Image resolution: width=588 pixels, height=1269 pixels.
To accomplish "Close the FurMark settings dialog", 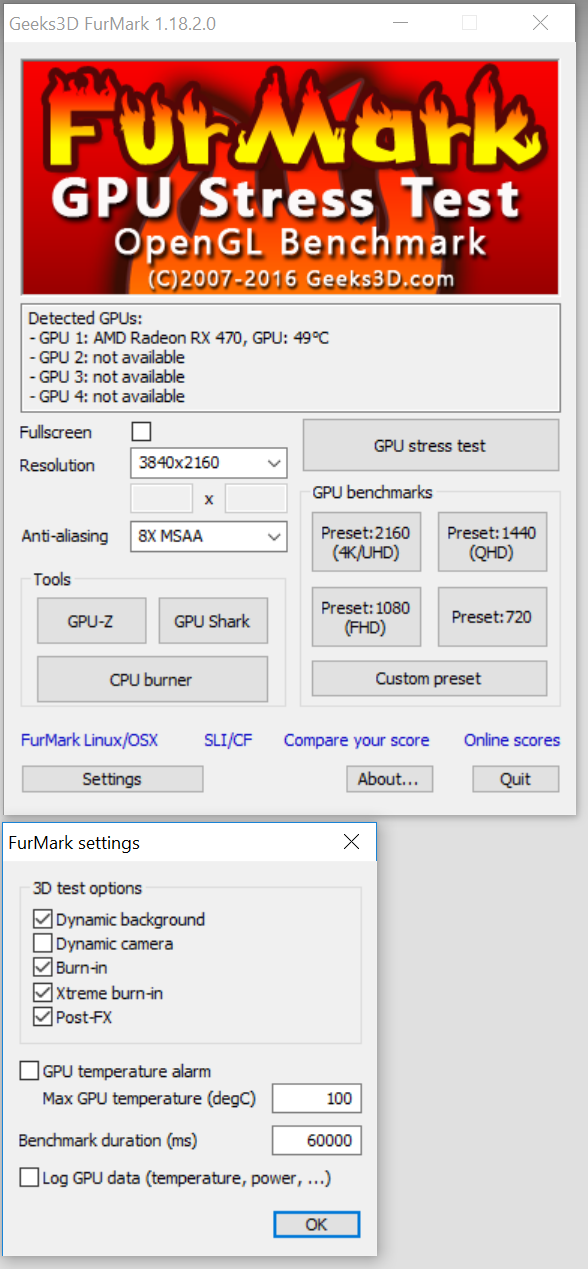I will [351, 842].
